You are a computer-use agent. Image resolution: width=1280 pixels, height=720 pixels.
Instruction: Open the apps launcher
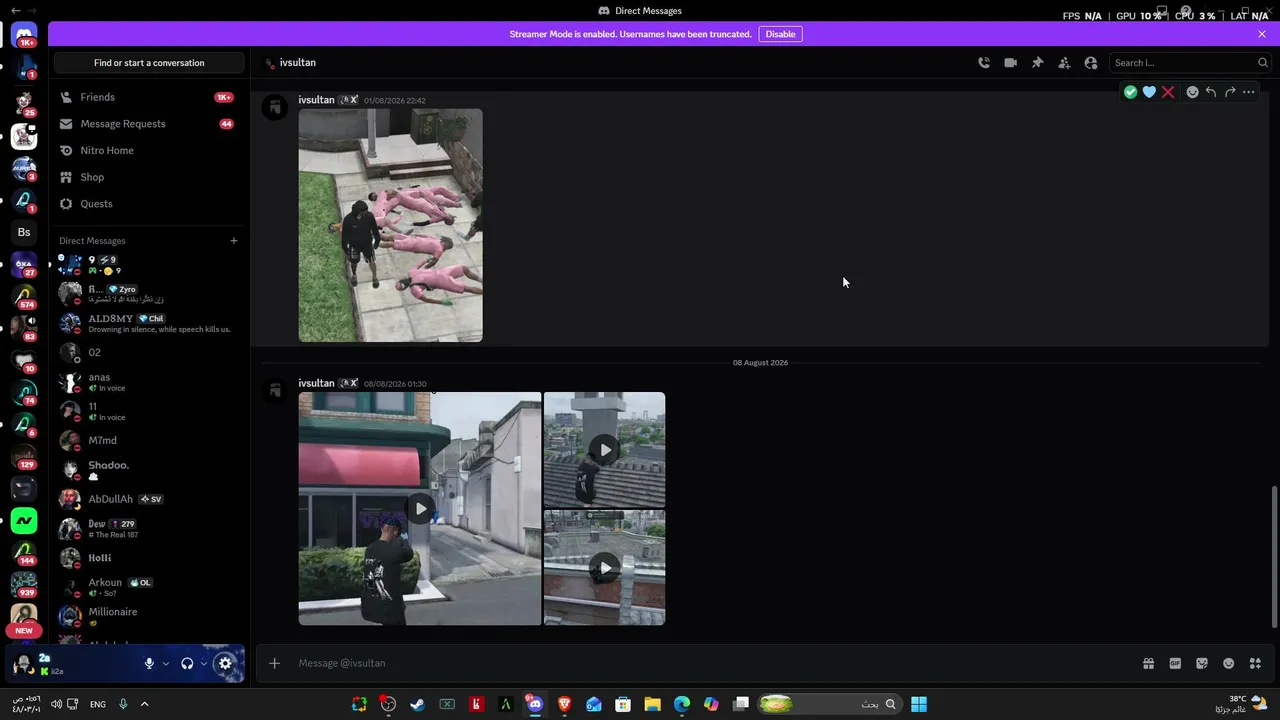coord(1255,663)
